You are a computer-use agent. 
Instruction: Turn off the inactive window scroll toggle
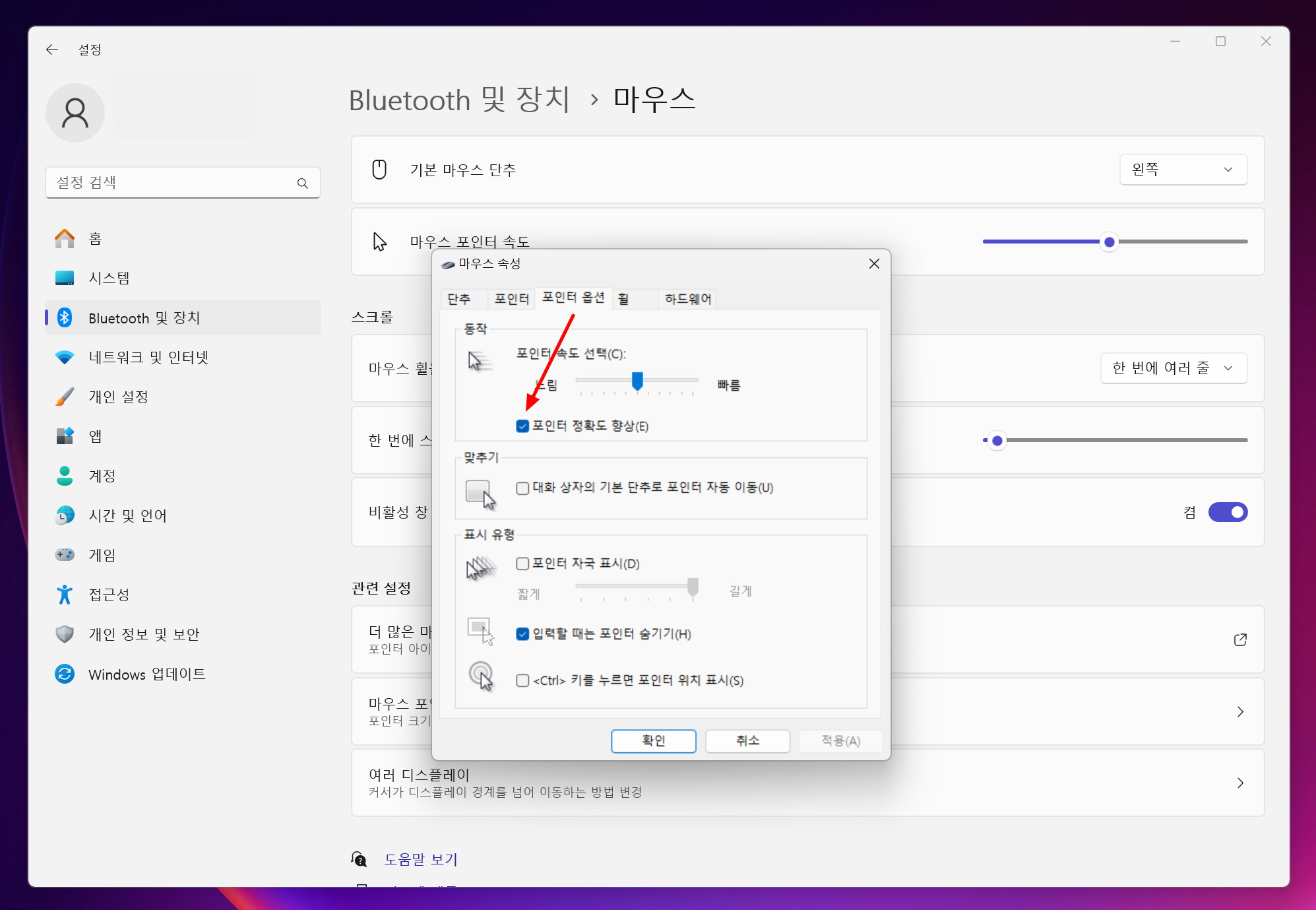coord(1227,512)
